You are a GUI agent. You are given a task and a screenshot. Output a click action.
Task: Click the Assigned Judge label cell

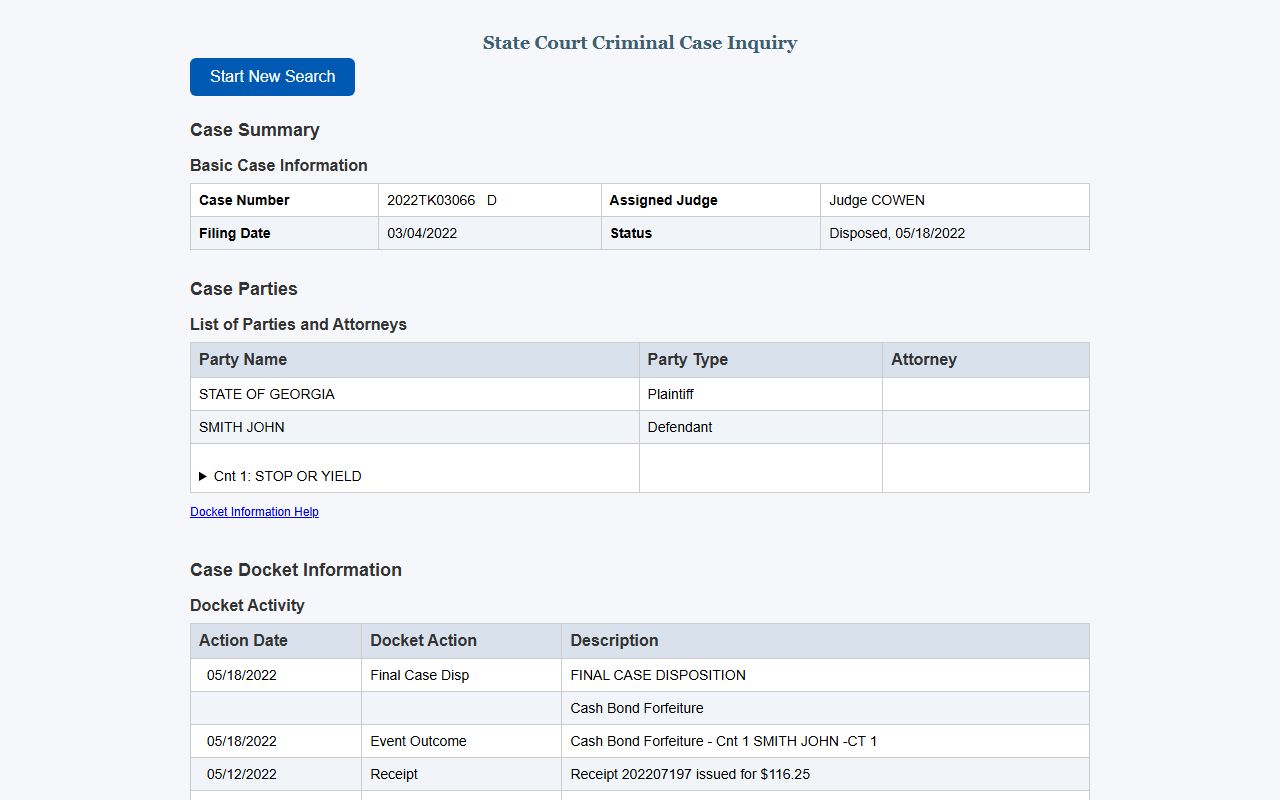[x=711, y=200]
